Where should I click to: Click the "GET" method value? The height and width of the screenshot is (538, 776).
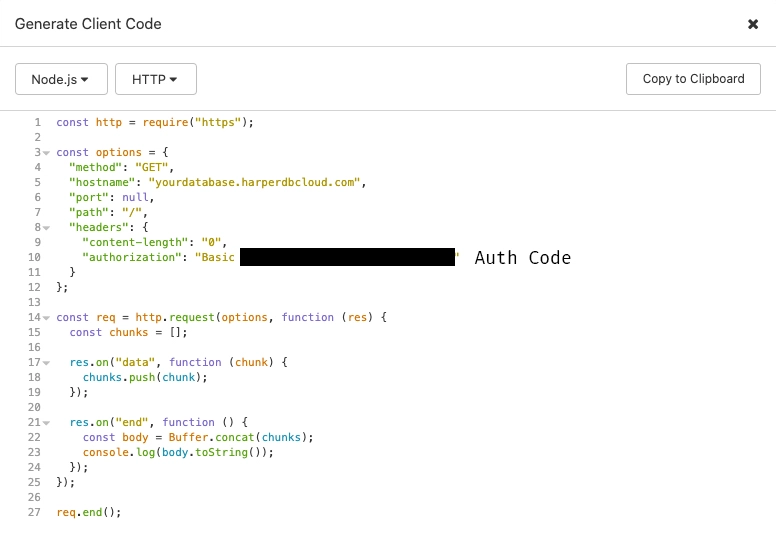pyautogui.click(x=151, y=167)
